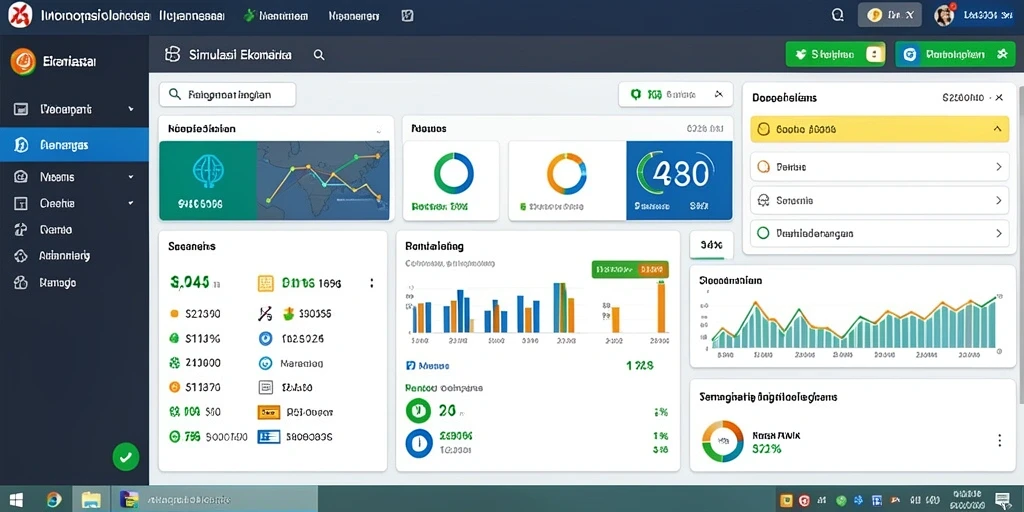
Task: Toggle green check circle at the sidebar bottom
Action: (x=125, y=457)
